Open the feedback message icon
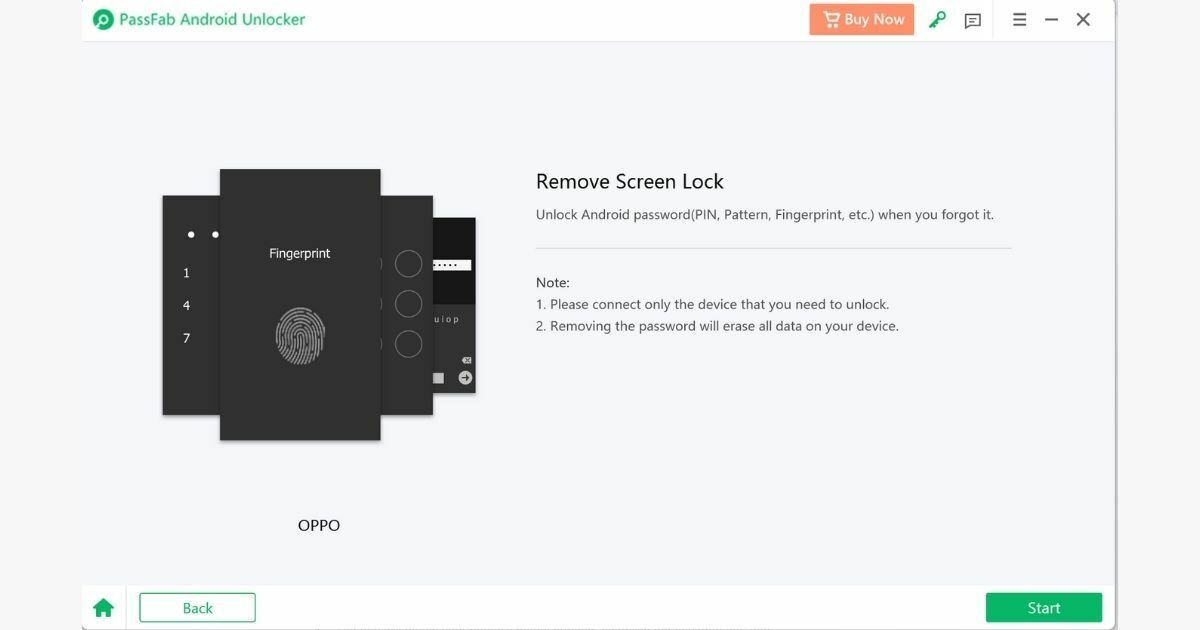Viewport: 1200px width, 630px height. 972,20
